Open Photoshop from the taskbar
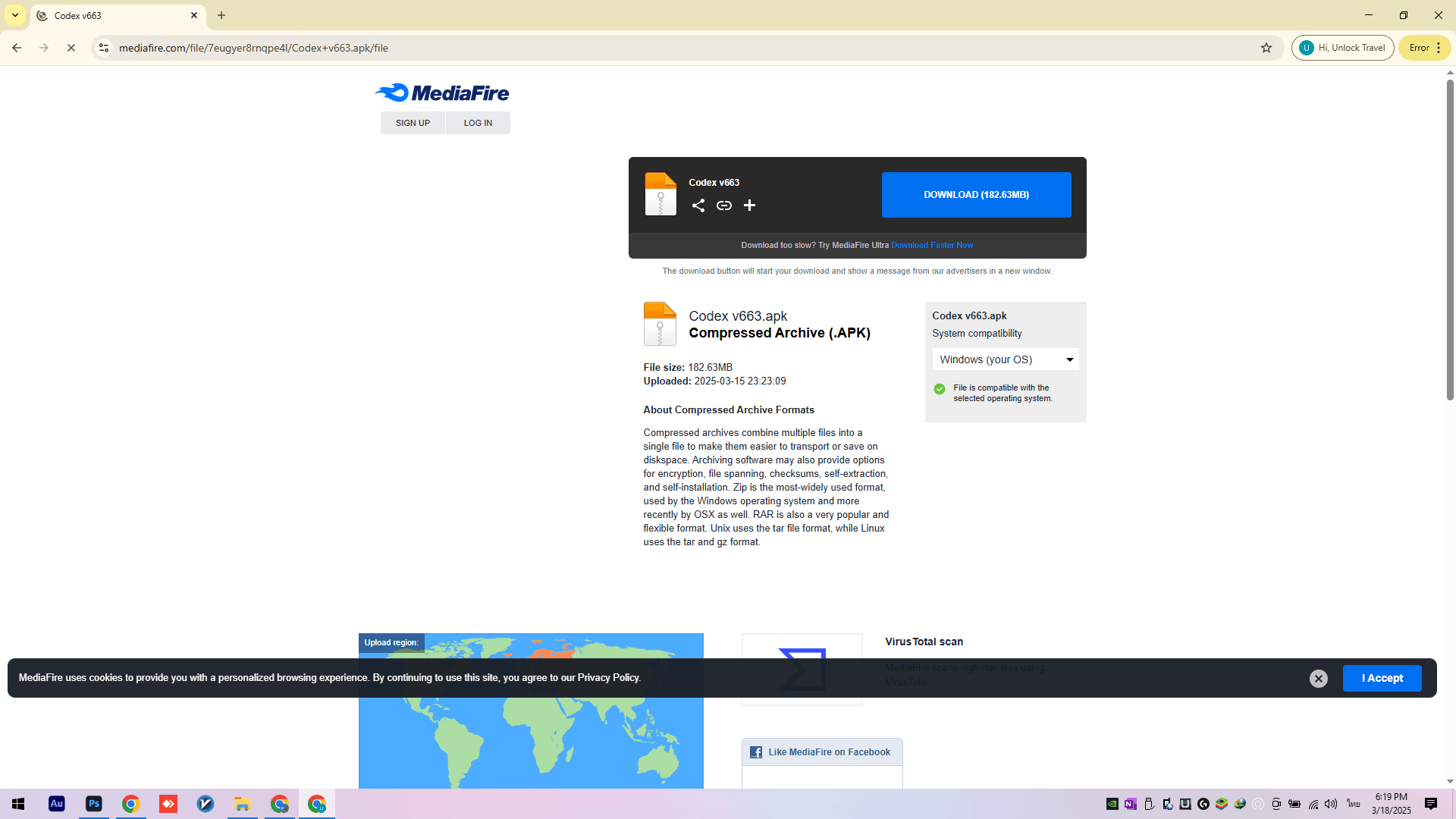Viewport: 1456px width, 819px height. (94, 804)
